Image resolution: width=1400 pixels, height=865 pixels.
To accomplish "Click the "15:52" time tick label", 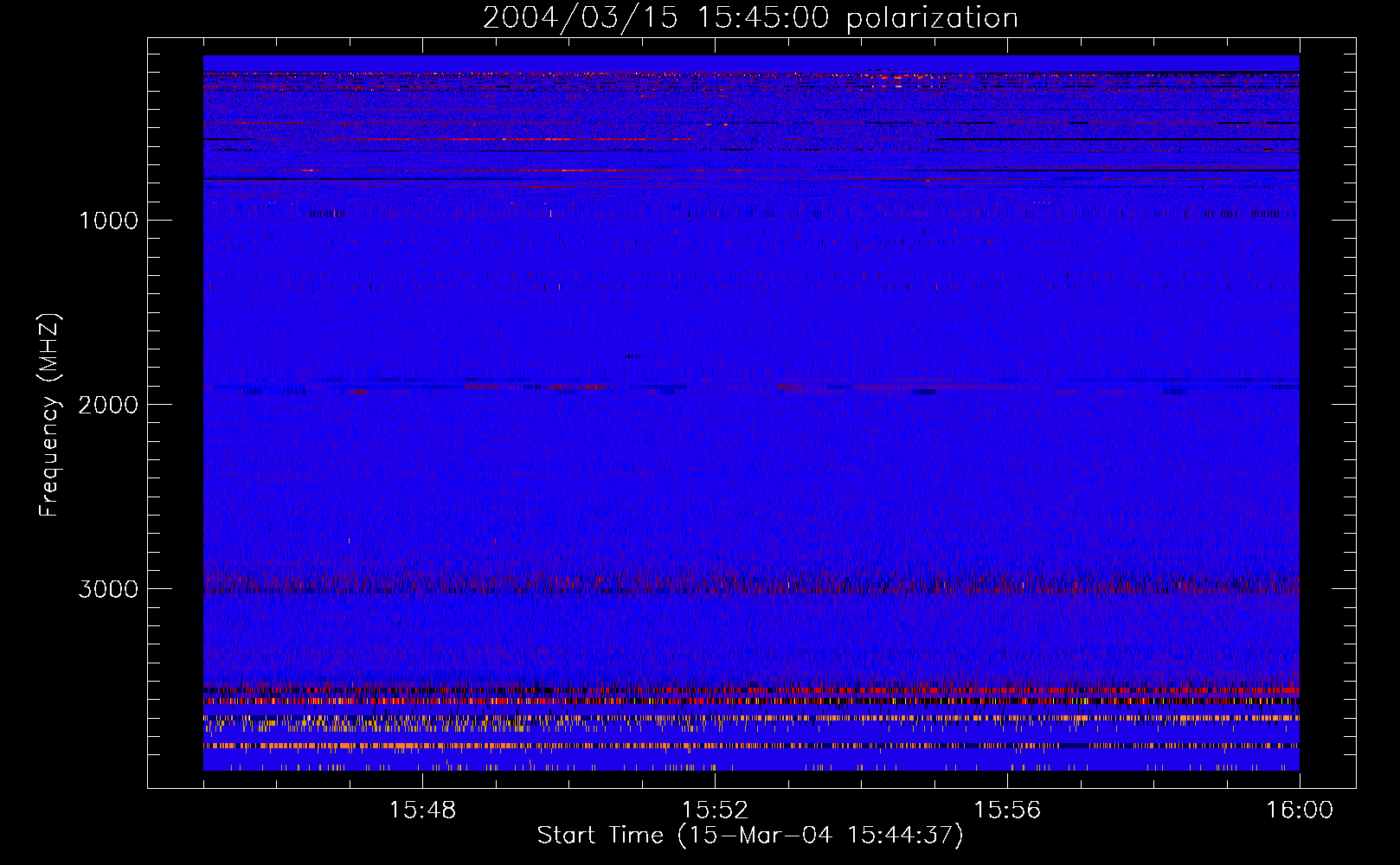I will point(715,811).
